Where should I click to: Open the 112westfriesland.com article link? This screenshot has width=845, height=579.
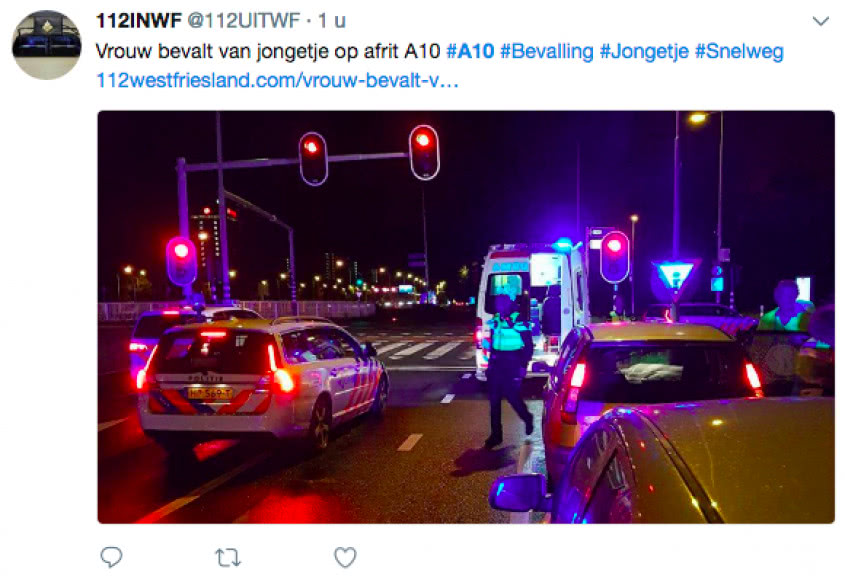pyautogui.click(x=277, y=80)
